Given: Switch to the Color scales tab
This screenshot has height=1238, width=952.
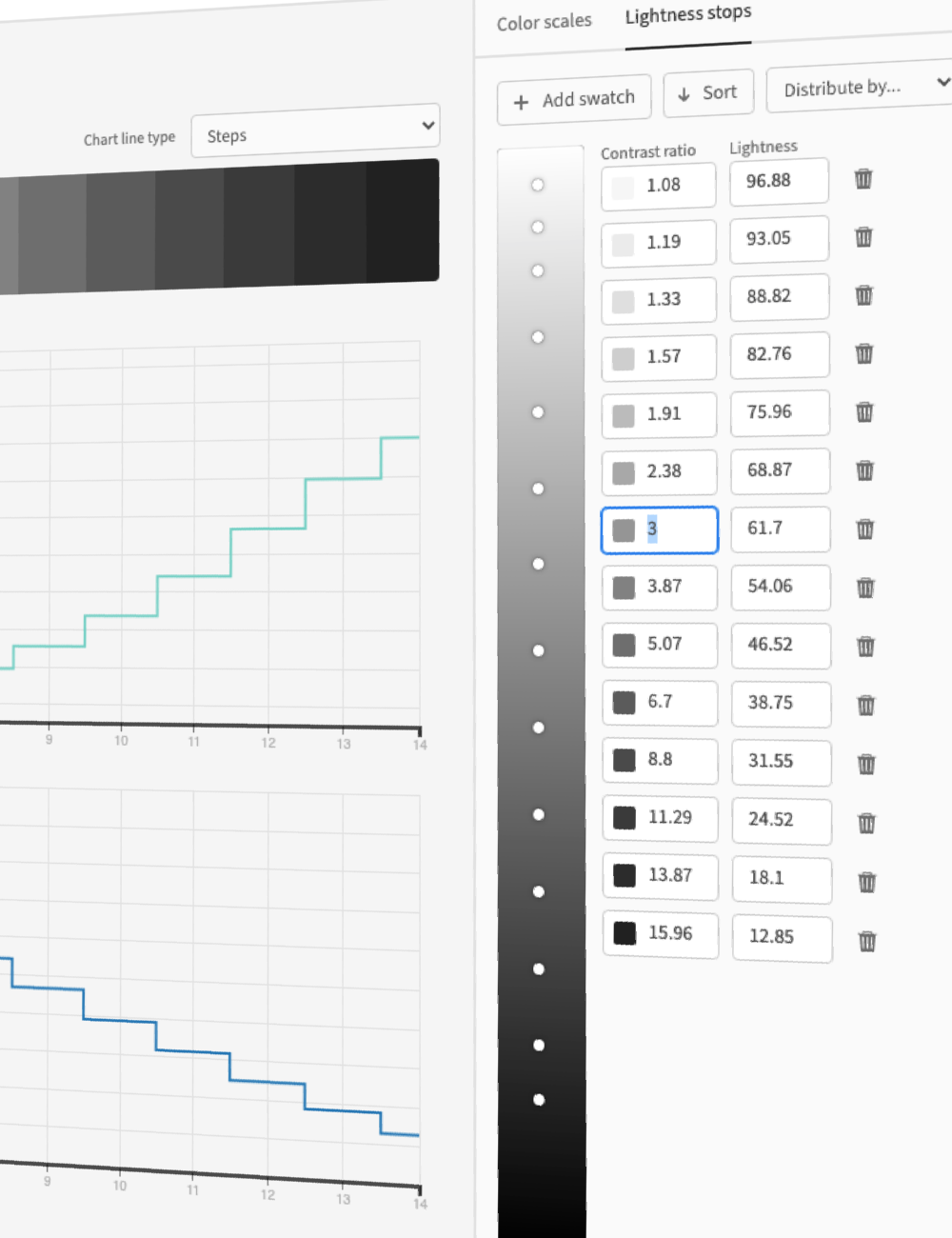Looking at the screenshot, I should tap(544, 22).
